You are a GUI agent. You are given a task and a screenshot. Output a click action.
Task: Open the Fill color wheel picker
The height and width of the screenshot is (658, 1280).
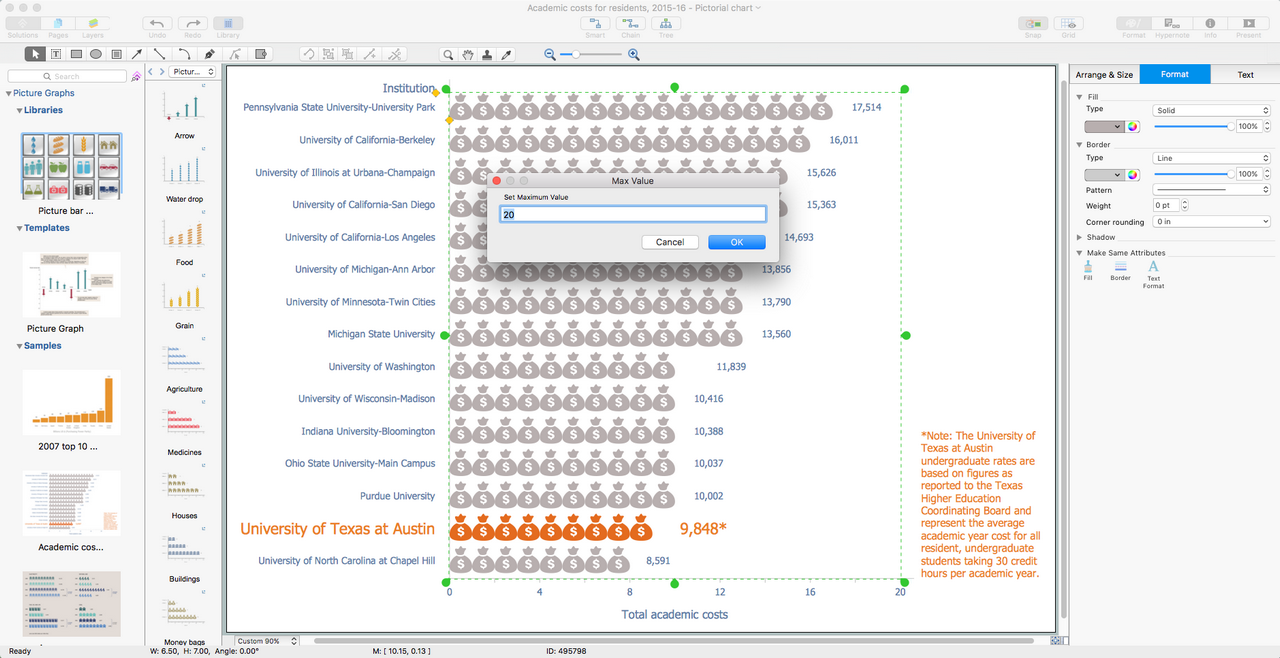click(x=1133, y=127)
